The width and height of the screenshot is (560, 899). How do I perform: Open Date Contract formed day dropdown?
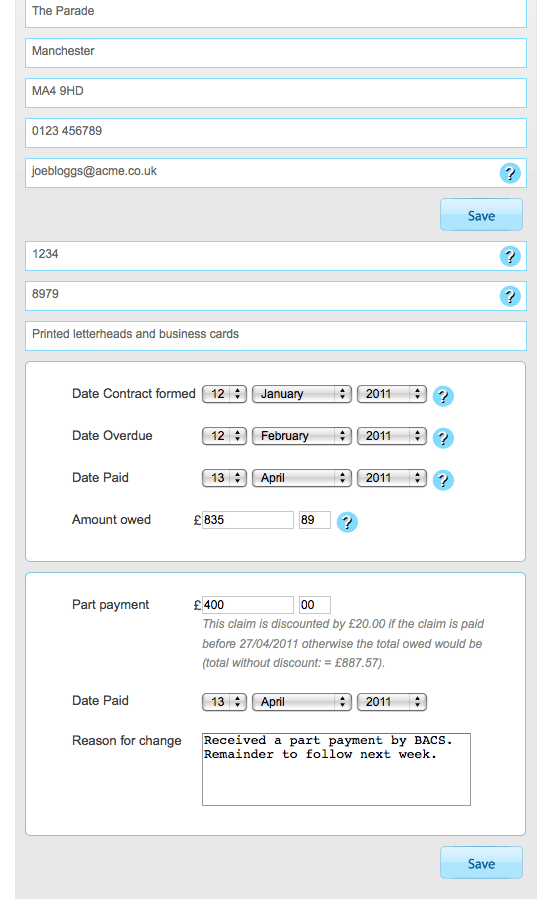pyautogui.click(x=224, y=394)
